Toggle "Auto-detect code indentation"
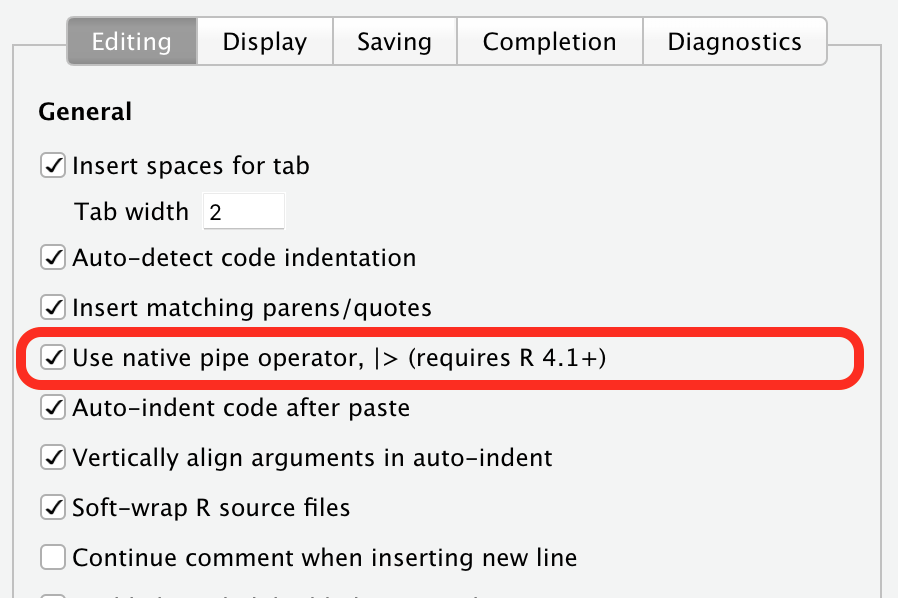Image resolution: width=898 pixels, height=598 pixels. pyautogui.click(x=52, y=257)
